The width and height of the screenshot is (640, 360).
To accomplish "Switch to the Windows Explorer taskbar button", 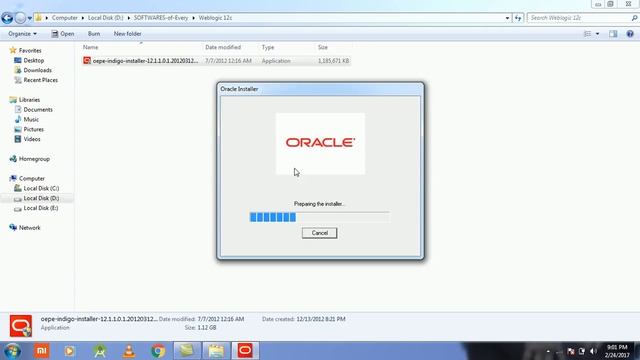I will (x=216, y=351).
